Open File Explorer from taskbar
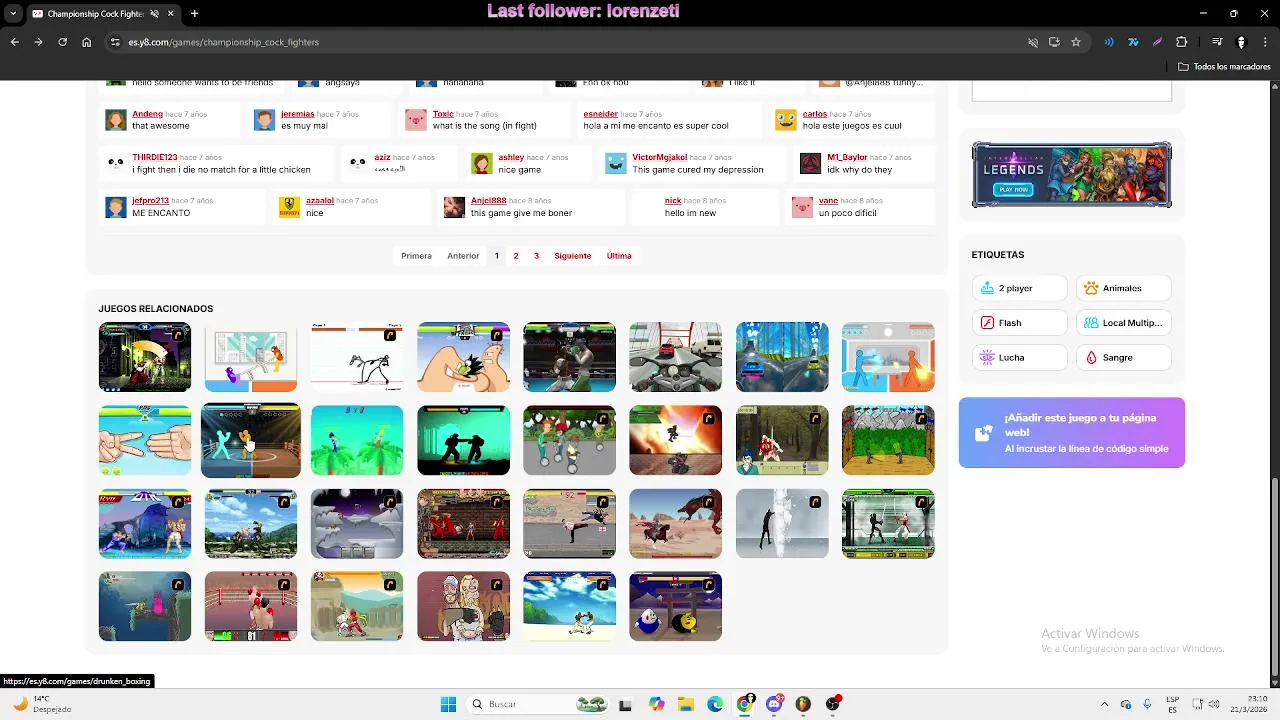 686,704
